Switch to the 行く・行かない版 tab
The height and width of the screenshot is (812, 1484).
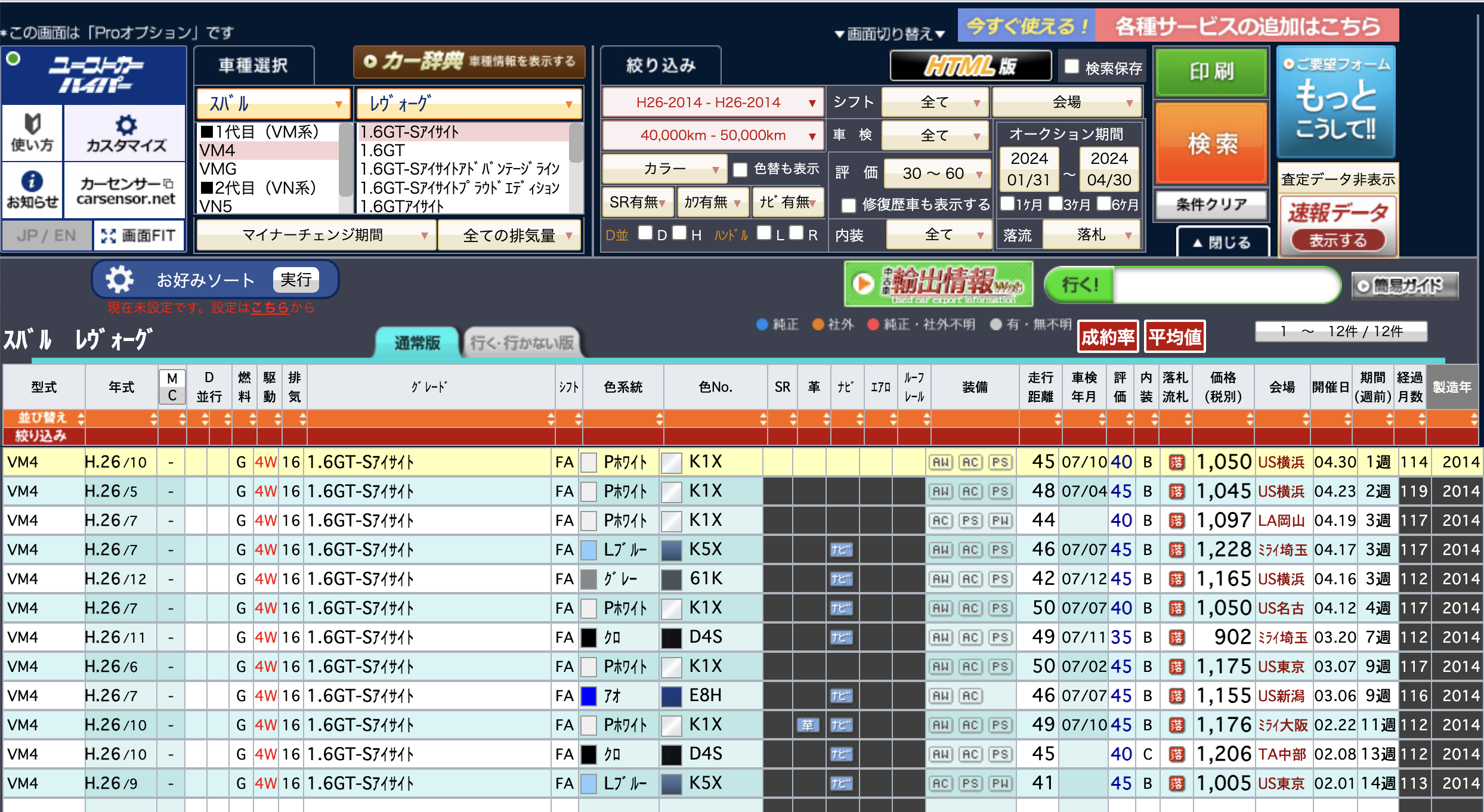[x=521, y=342]
